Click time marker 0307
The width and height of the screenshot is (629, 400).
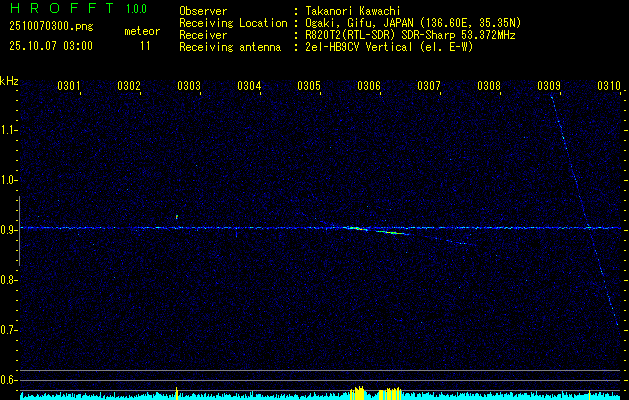pos(429,85)
